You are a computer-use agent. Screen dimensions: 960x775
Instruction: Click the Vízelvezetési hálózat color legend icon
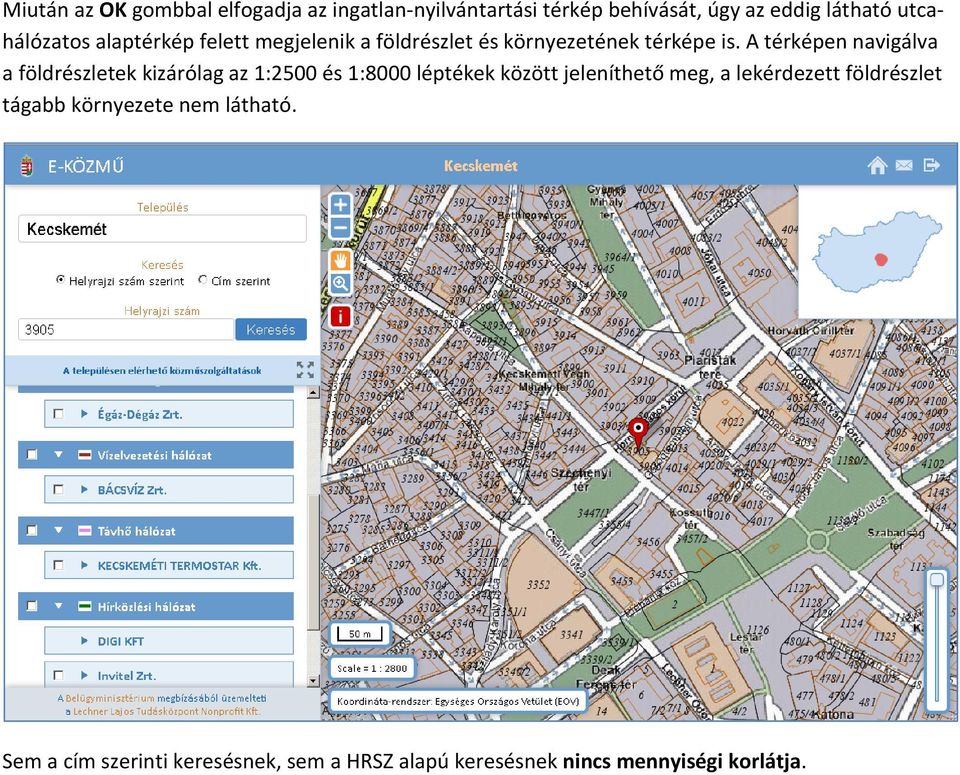[x=84, y=455]
